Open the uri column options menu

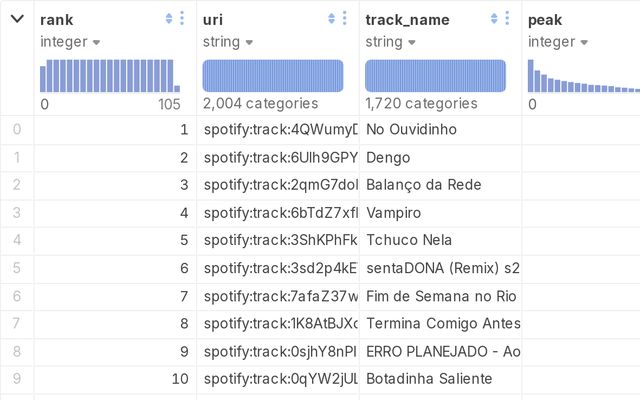[x=344, y=19]
